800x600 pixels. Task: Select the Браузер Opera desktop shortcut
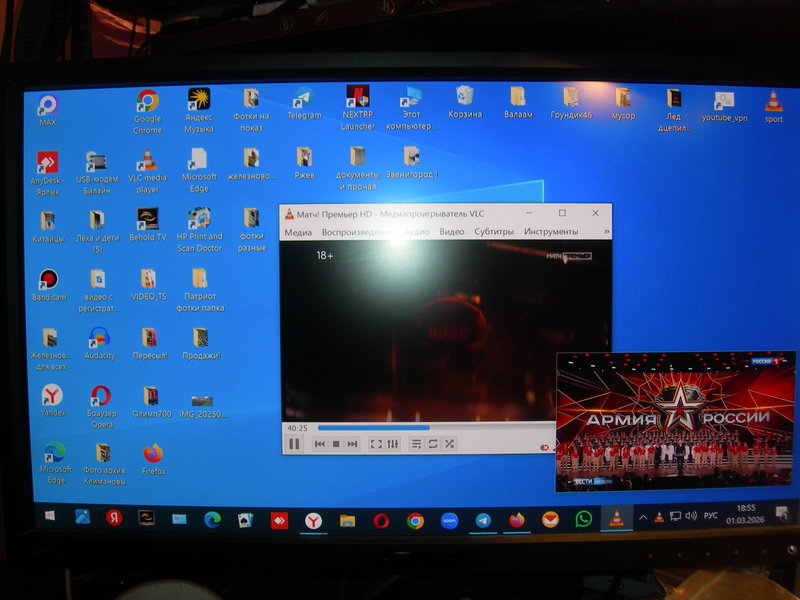pos(102,407)
